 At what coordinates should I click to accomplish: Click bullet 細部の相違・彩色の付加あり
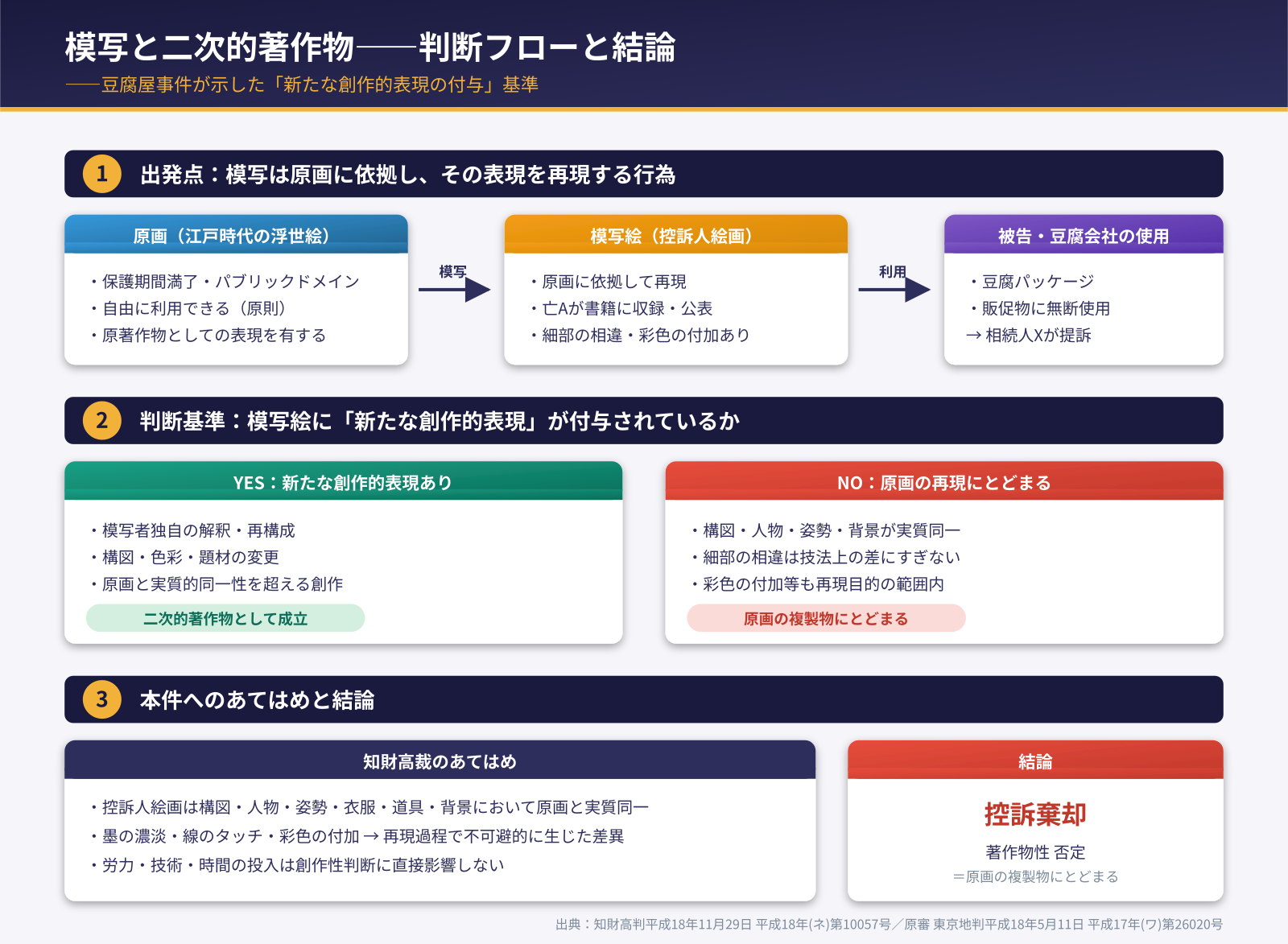[638, 335]
